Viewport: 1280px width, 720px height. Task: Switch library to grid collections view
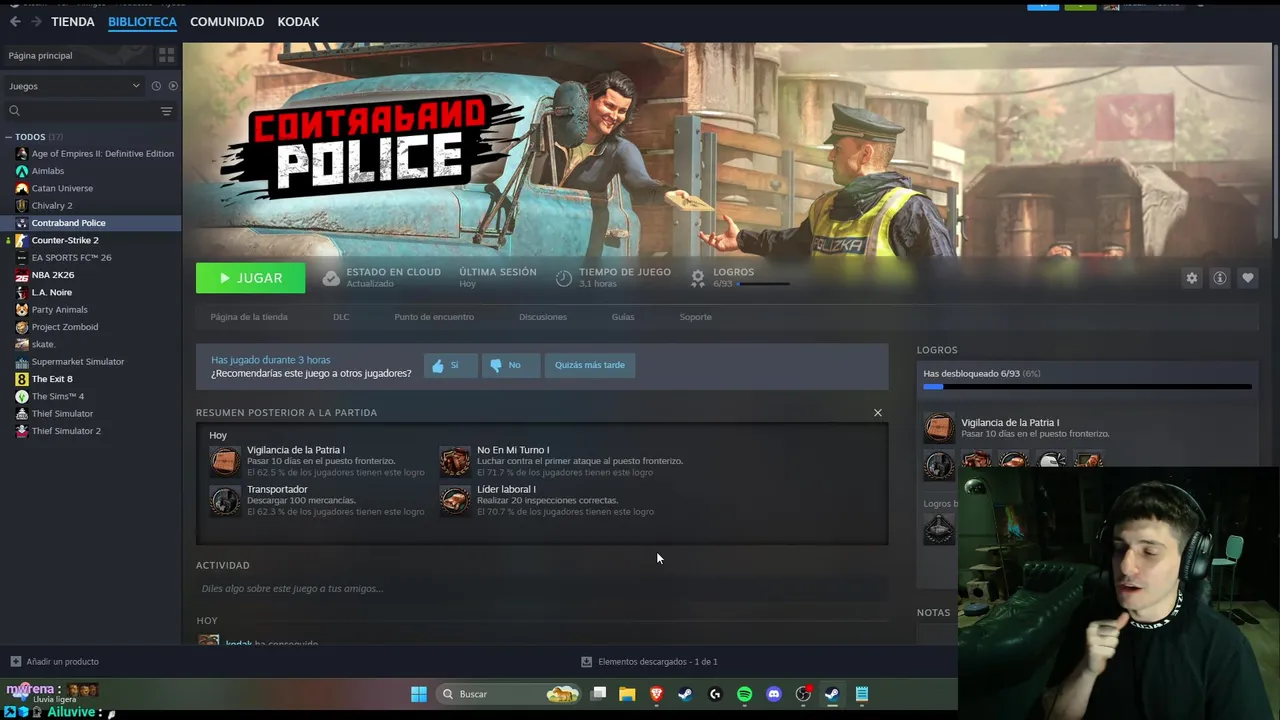tap(166, 55)
